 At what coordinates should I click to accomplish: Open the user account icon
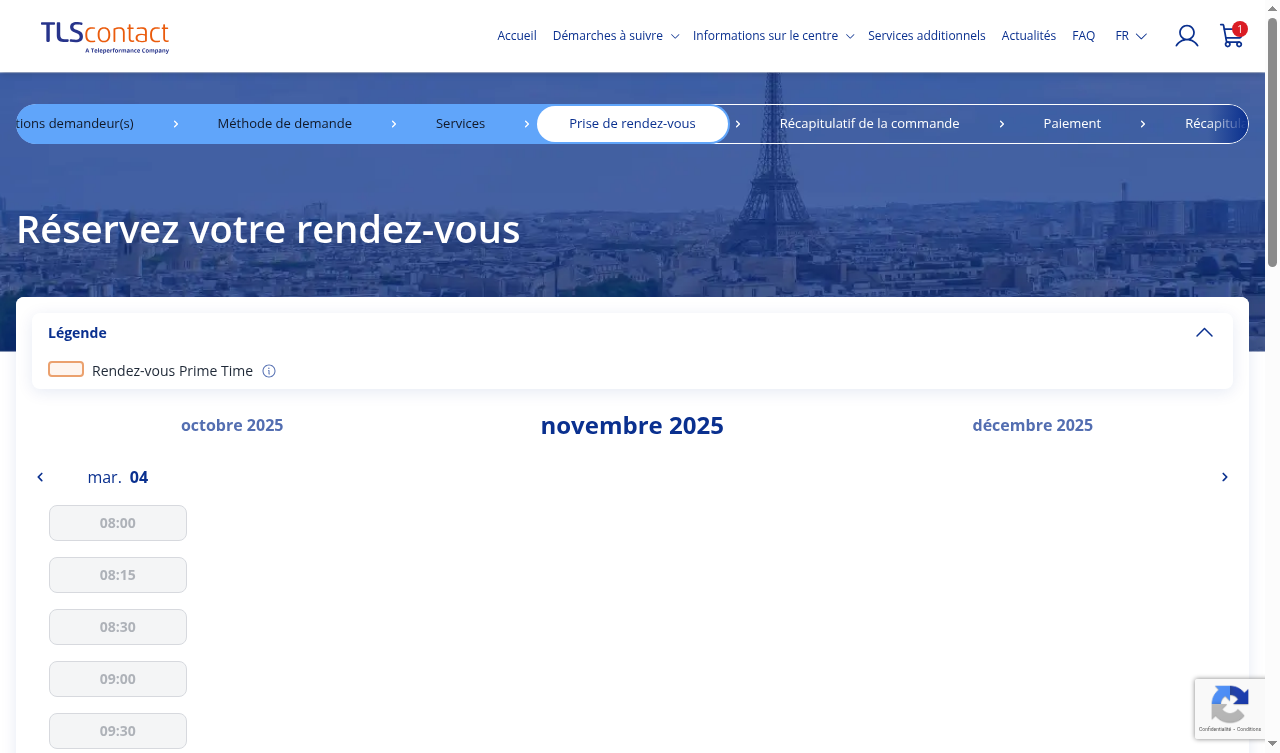(1186, 35)
